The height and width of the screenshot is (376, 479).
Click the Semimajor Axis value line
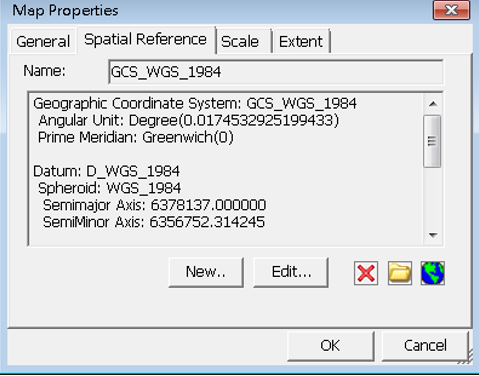click(154, 205)
